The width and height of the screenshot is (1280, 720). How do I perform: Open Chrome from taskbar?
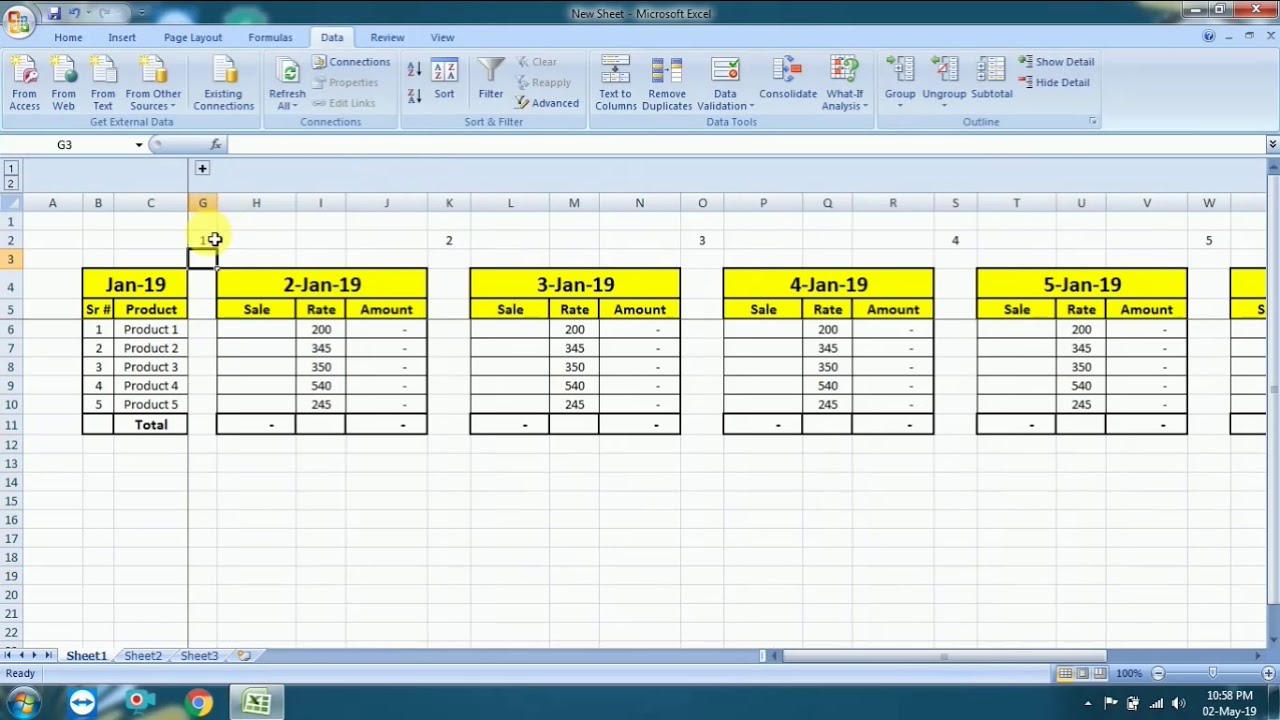point(198,703)
